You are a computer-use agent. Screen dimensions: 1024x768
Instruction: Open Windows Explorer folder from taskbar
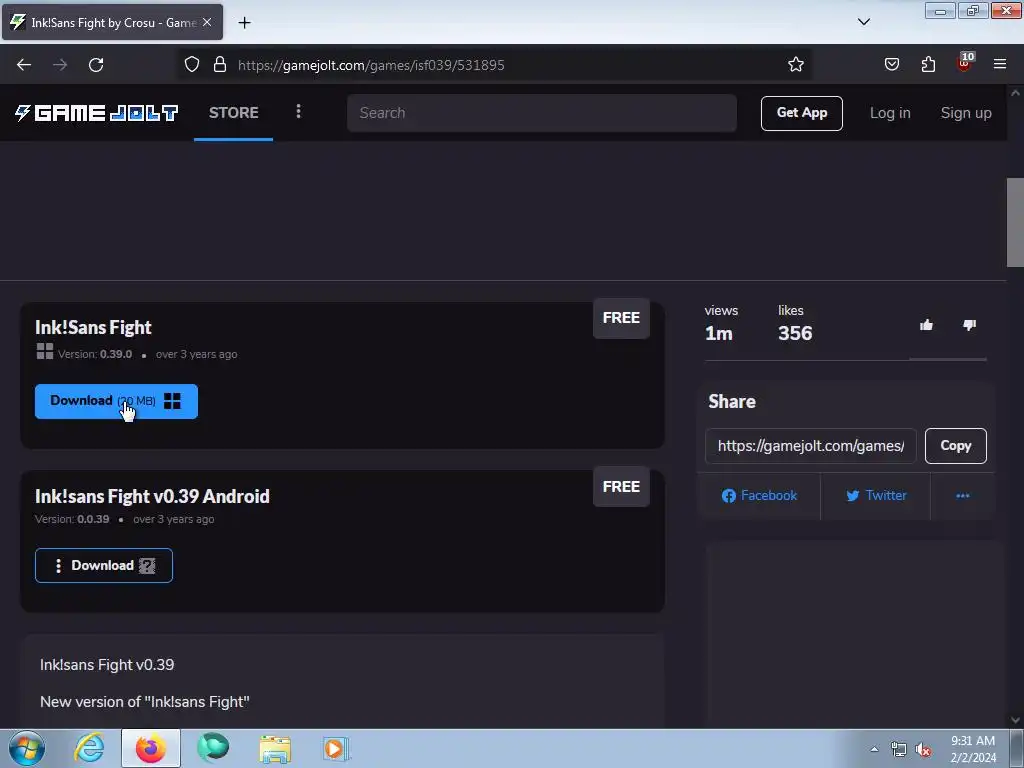coord(275,748)
